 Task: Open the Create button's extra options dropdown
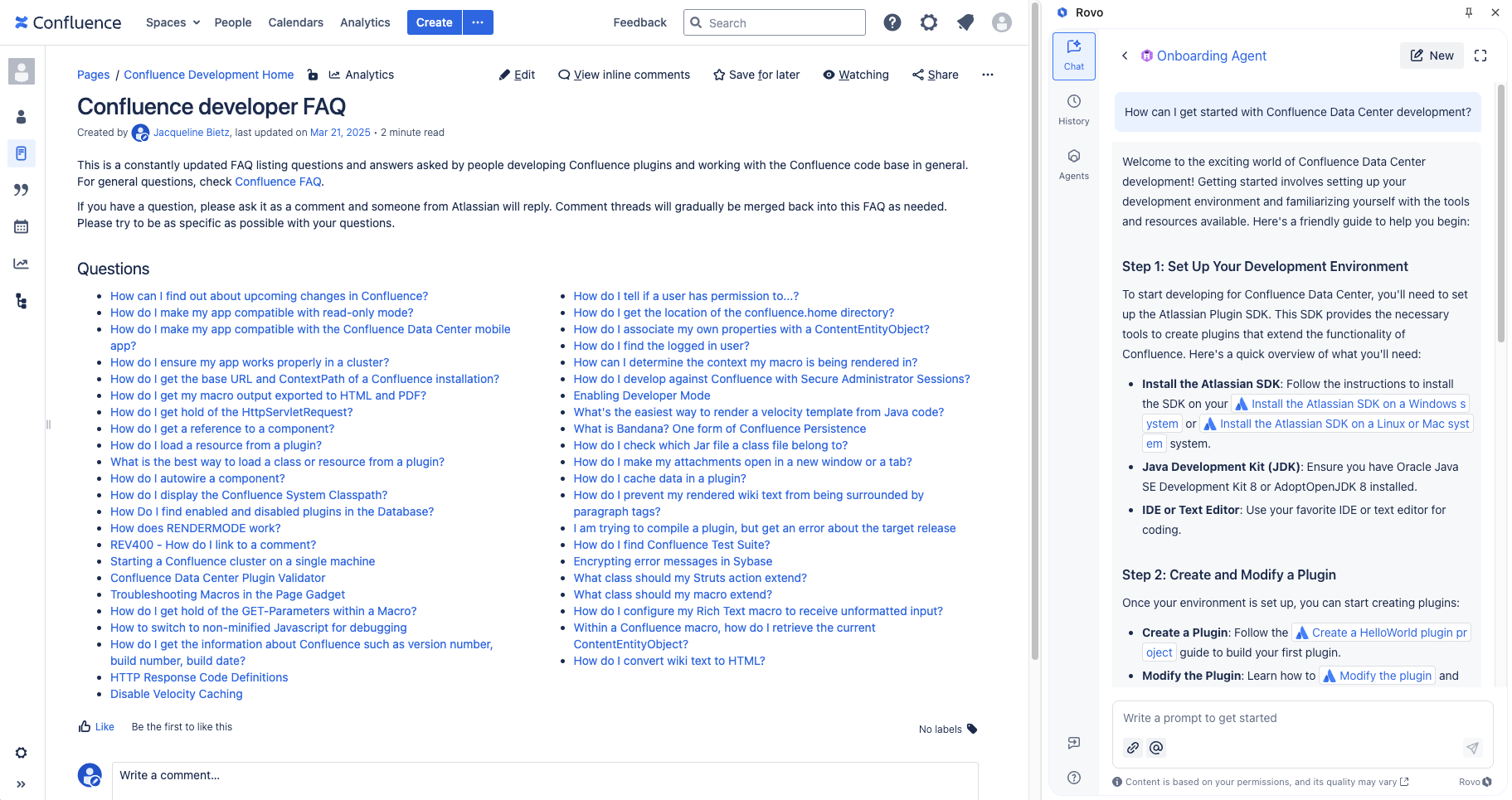(477, 22)
